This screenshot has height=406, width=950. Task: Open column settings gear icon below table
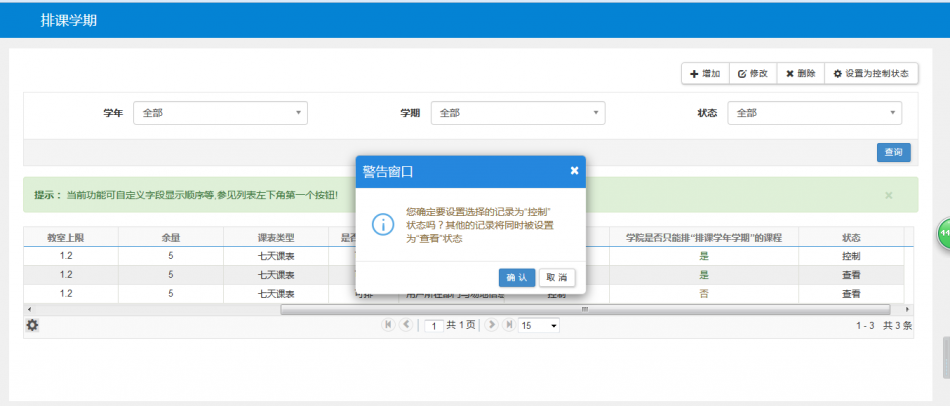tap(32, 325)
